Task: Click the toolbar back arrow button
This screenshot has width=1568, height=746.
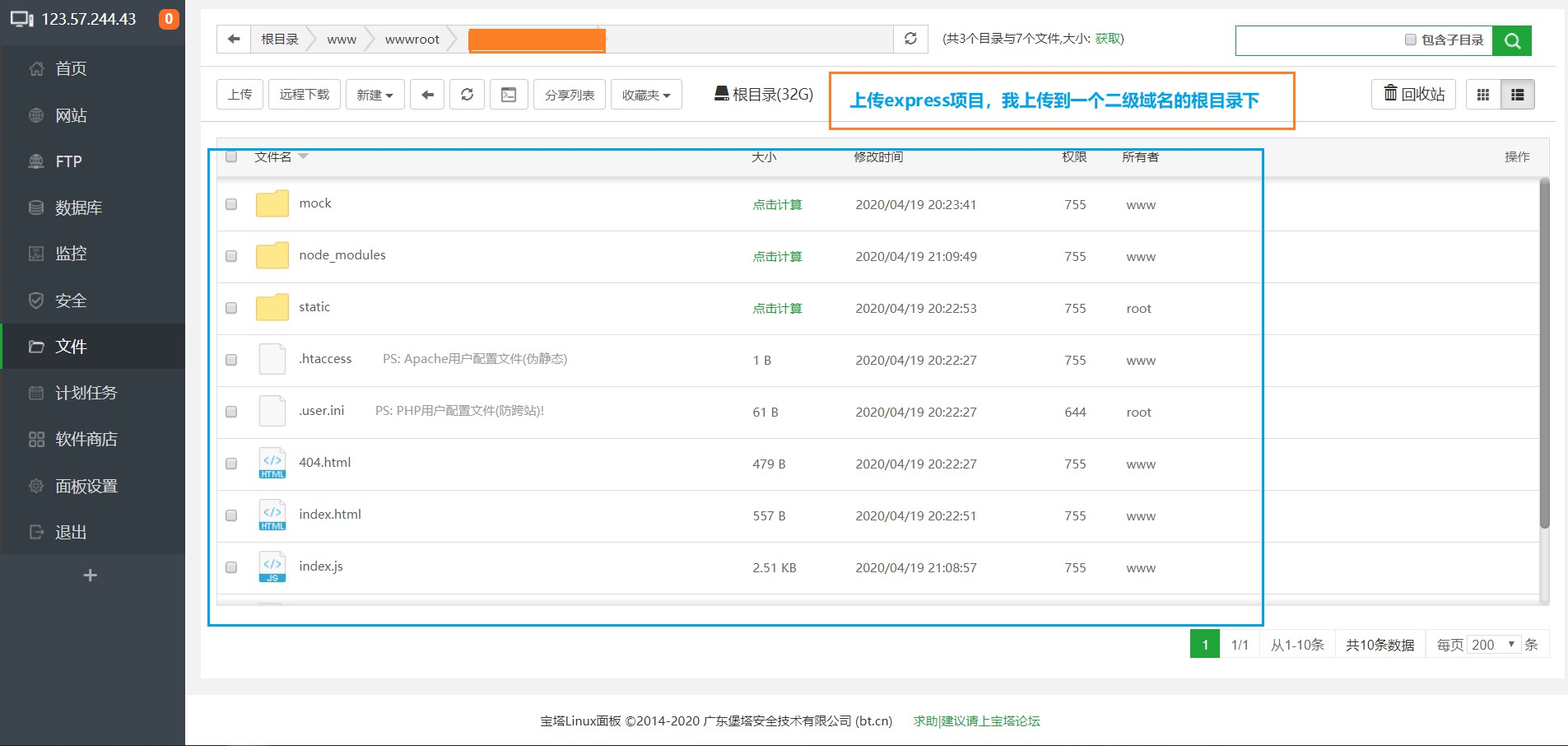Action: (x=427, y=95)
